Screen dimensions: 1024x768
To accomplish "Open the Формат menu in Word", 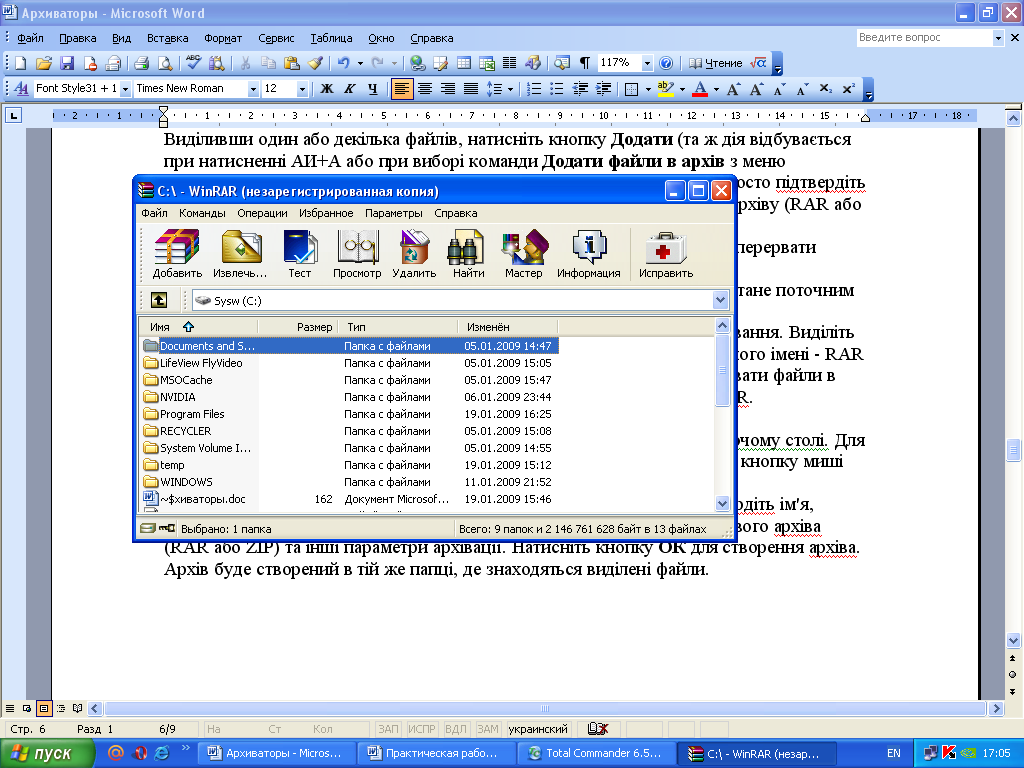I will click(223, 38).
